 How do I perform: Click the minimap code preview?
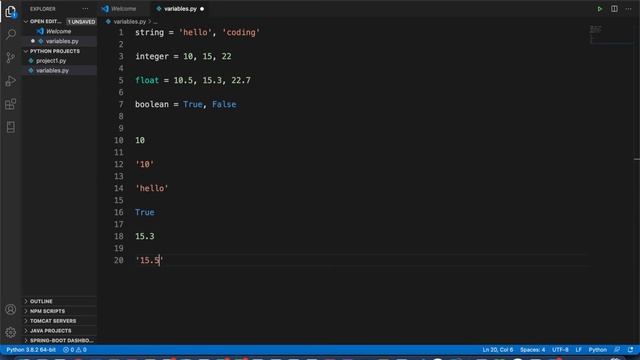tap(596, 33)
